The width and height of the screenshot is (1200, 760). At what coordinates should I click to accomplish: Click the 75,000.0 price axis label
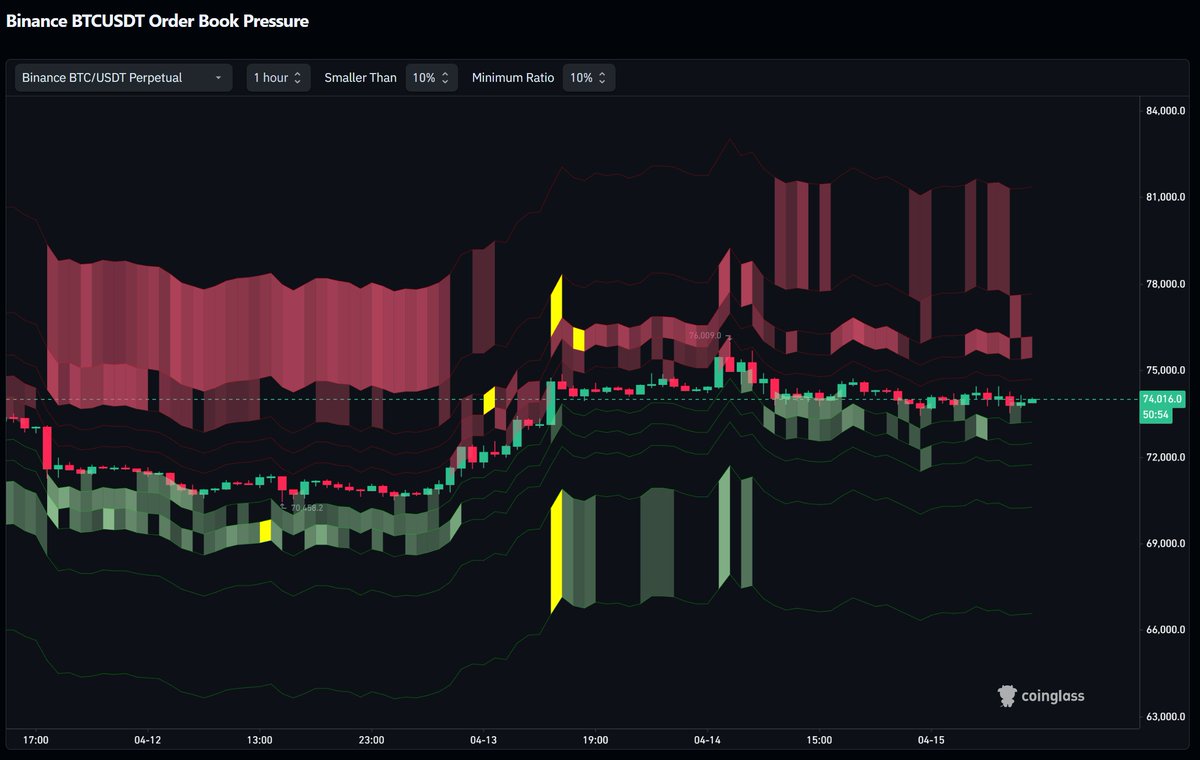(1166, 371)
